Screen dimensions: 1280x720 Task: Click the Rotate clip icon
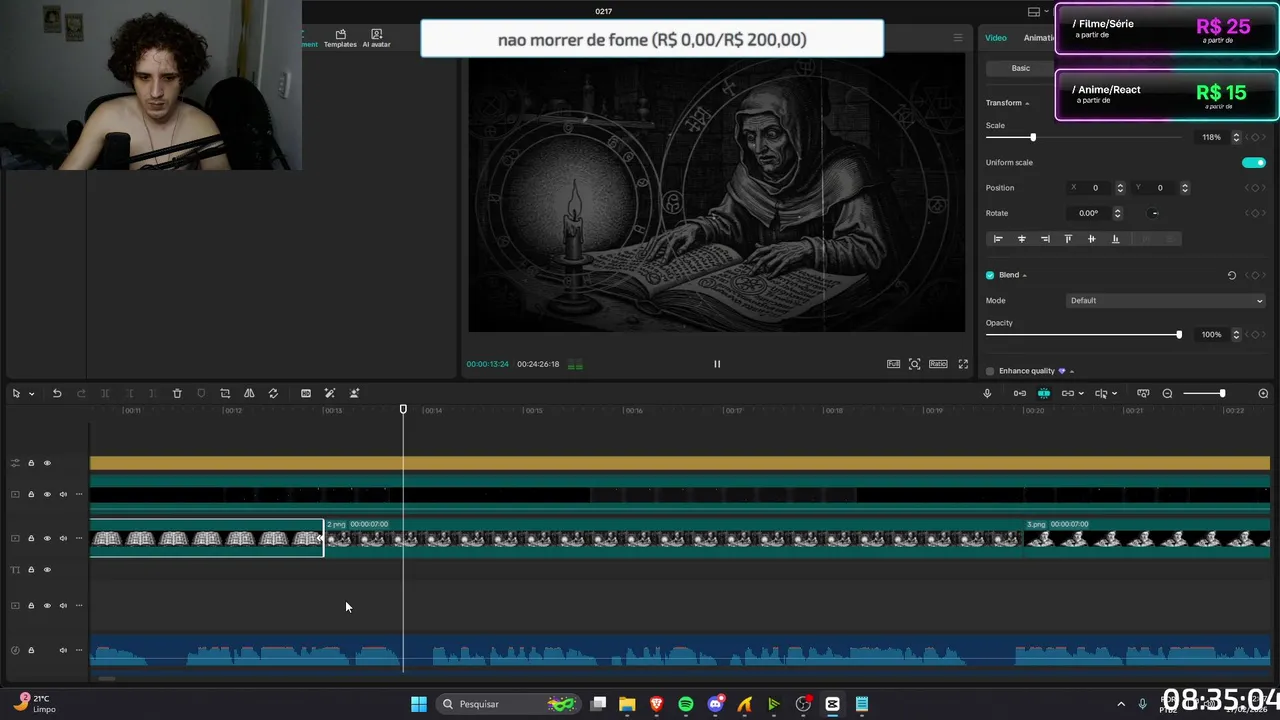point(273,393)
